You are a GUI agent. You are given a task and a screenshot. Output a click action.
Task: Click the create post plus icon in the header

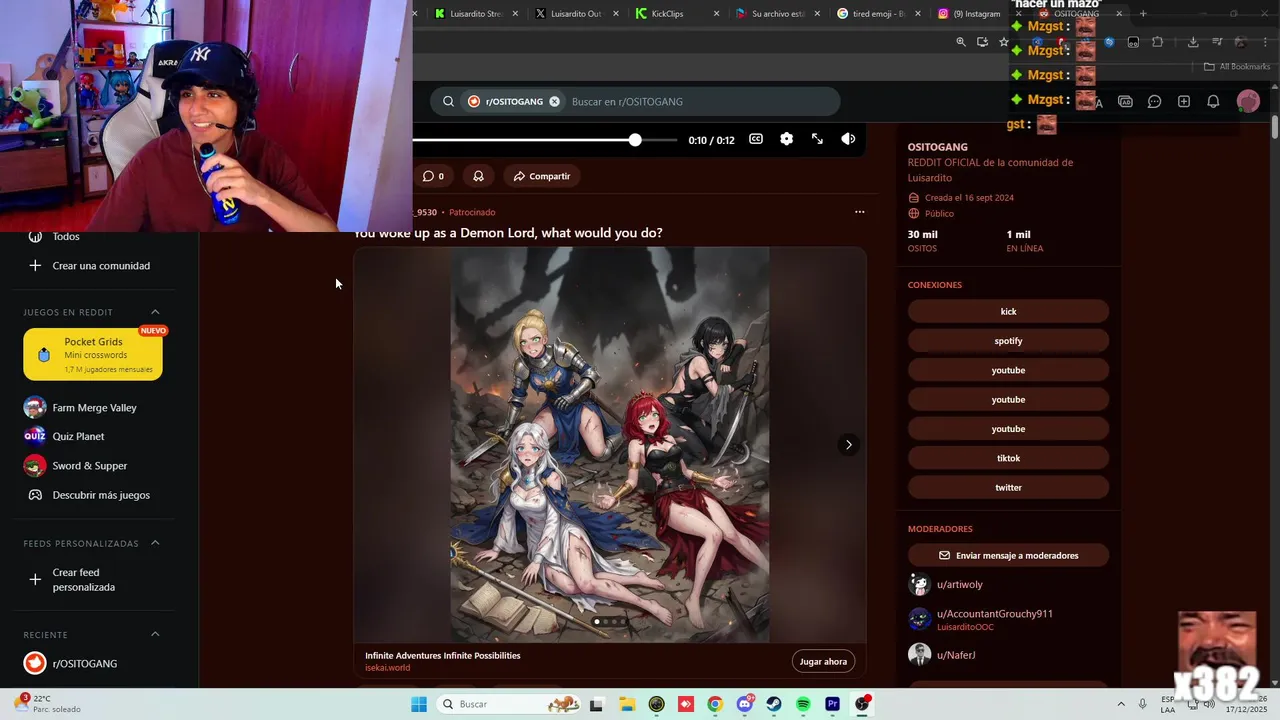click(1184, 101)
